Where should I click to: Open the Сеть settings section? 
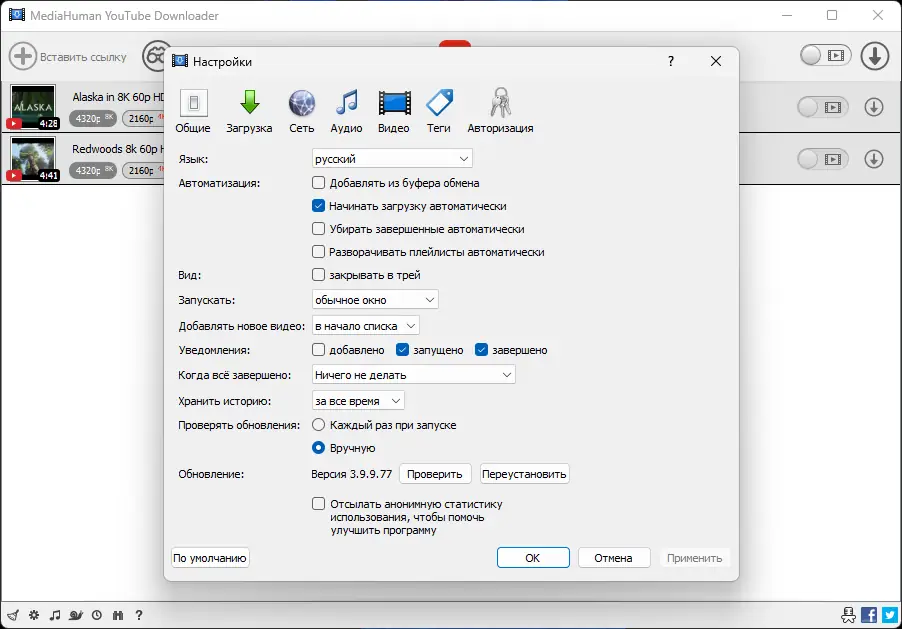click(x=300, y=107)
